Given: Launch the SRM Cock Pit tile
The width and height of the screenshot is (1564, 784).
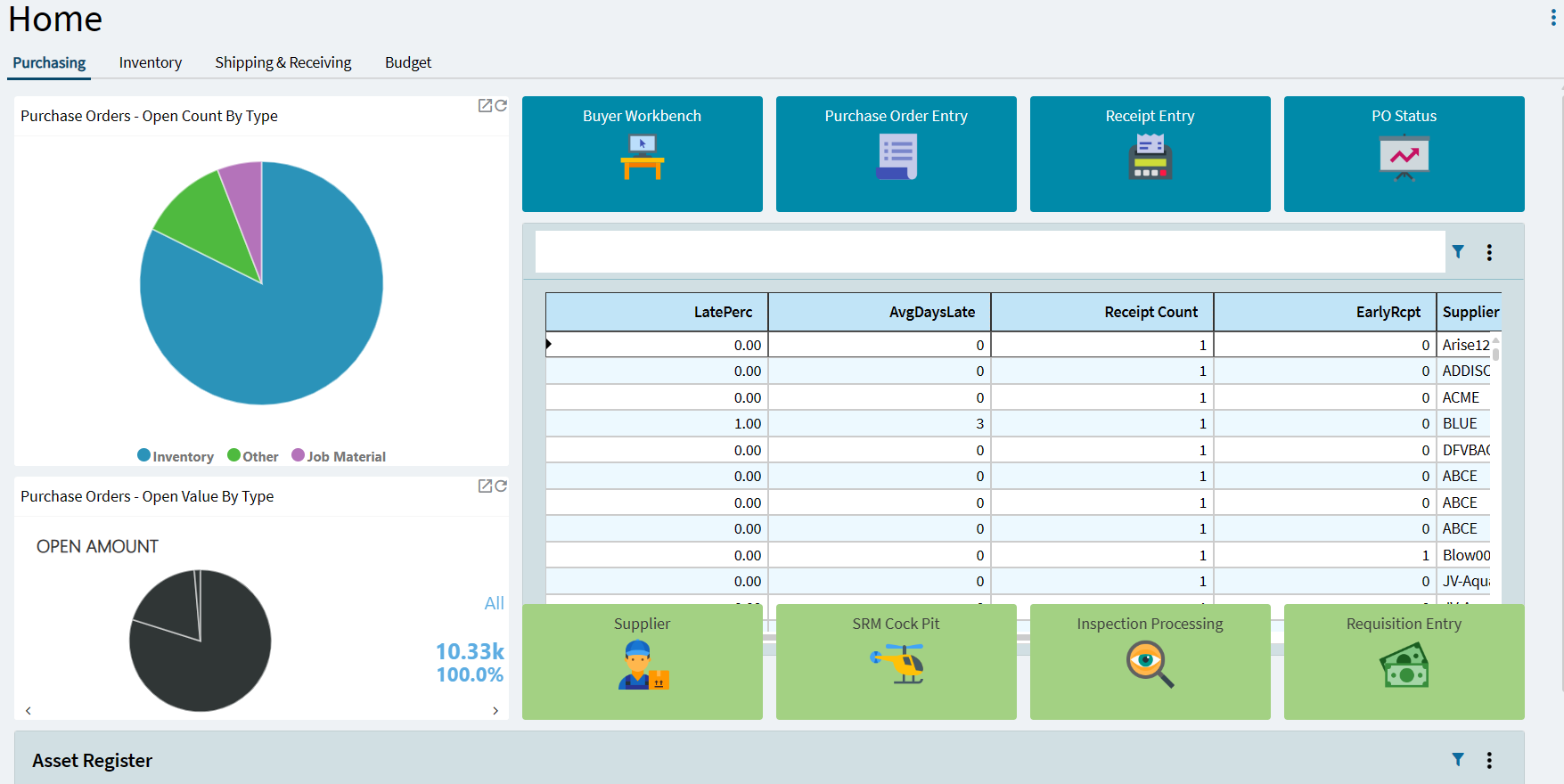Looking at the screenshot, I should point(896,661).
